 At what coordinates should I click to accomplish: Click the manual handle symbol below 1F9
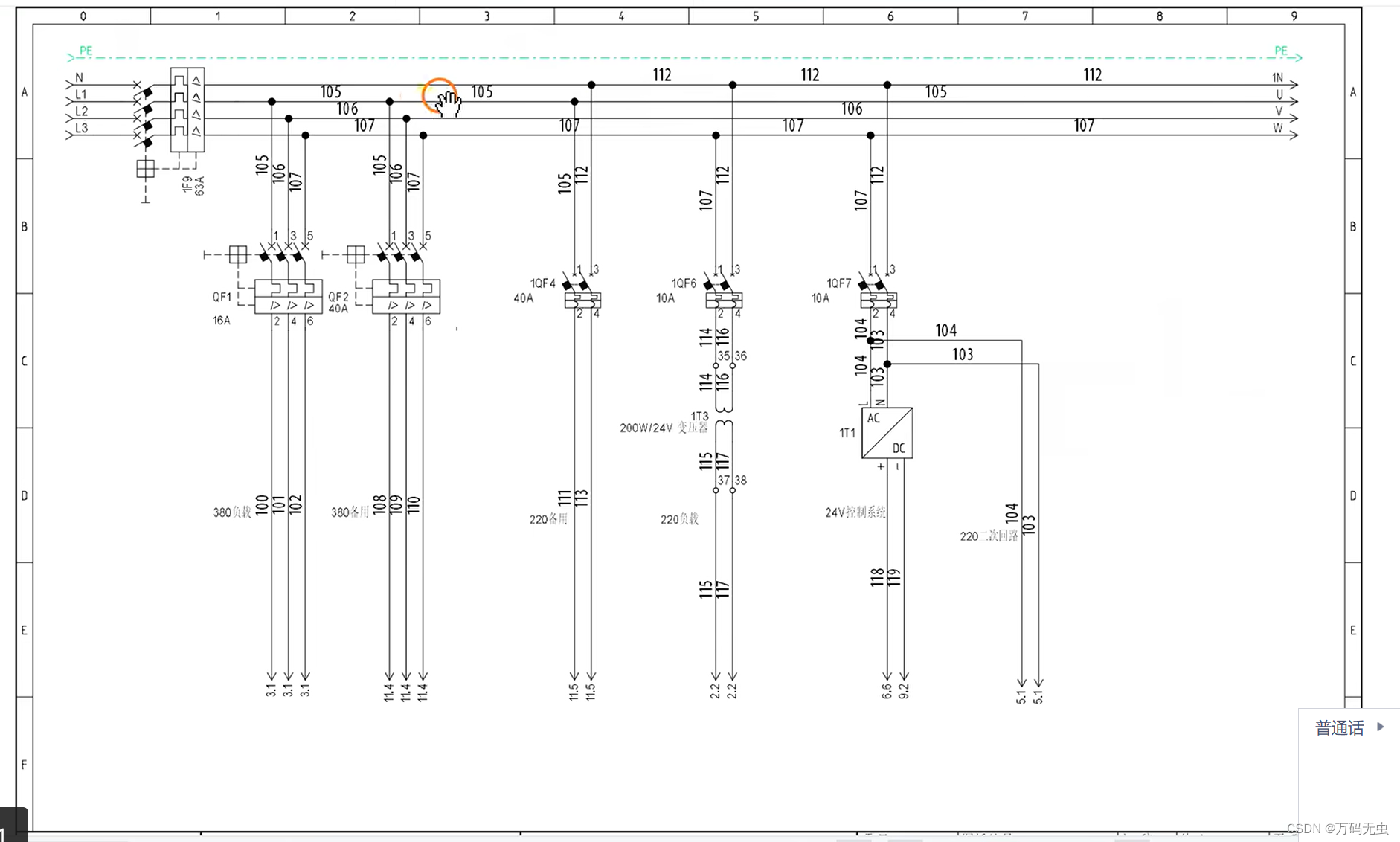146,169
